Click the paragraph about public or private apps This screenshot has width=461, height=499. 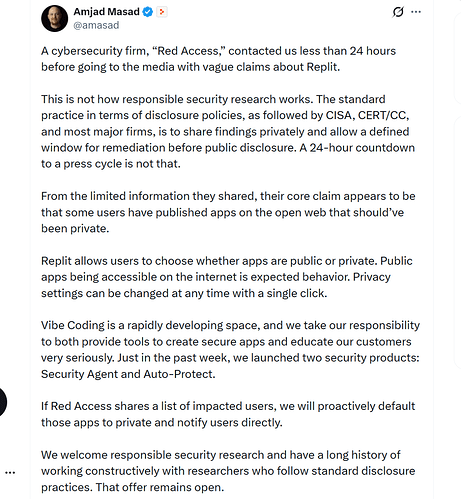point(227,277)
